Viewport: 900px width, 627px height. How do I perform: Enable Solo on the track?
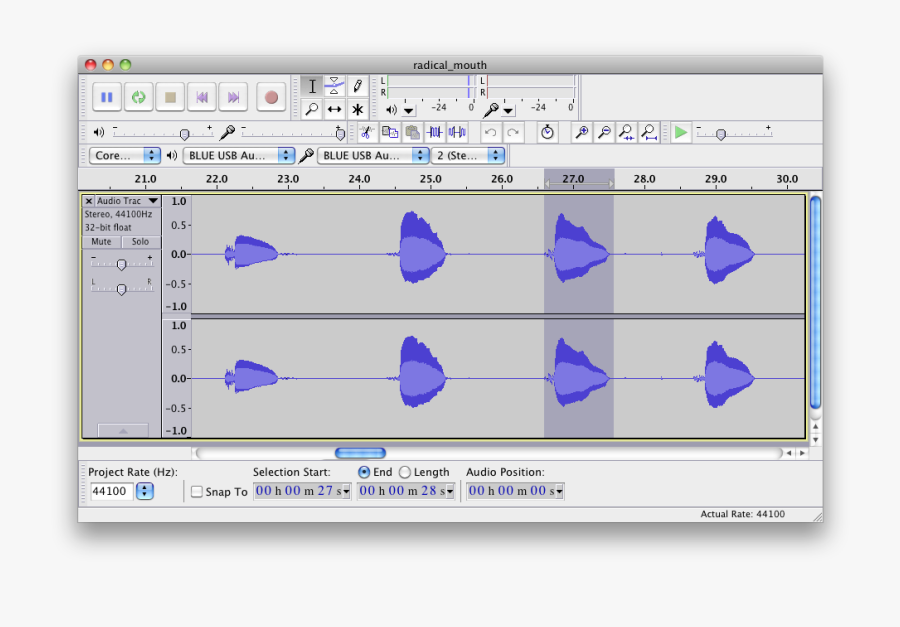tap(140, 241)
